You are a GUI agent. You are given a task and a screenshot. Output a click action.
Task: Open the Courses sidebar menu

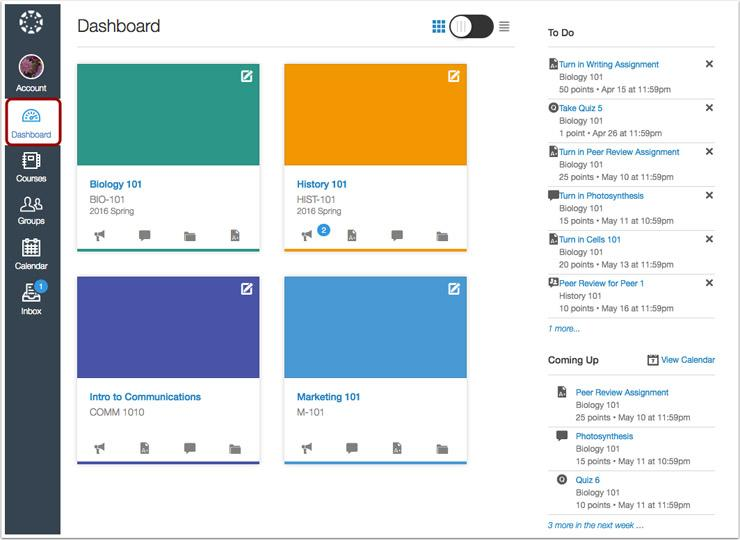31,167
